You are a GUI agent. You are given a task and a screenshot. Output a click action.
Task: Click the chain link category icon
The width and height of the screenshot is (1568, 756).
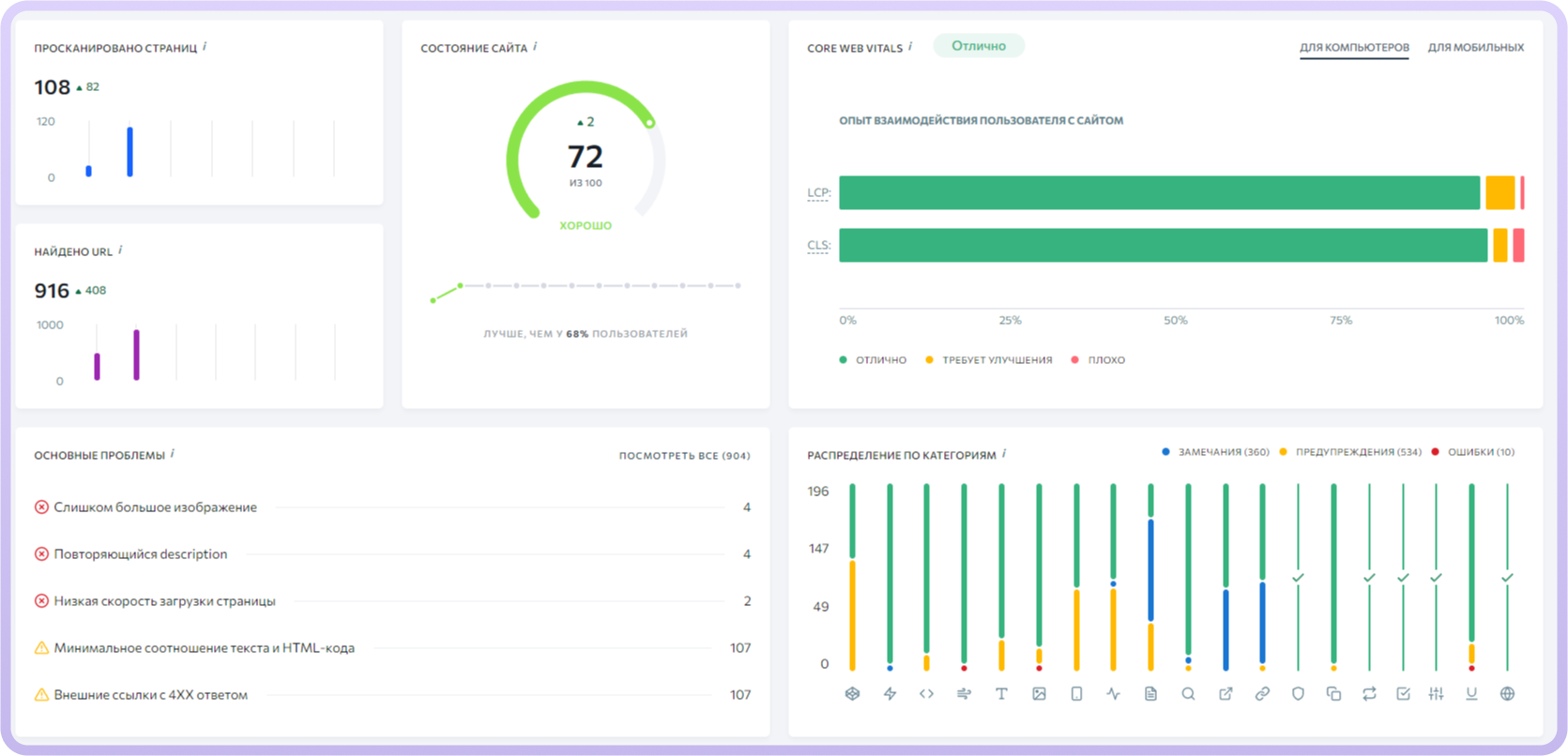coord(1262,694)
